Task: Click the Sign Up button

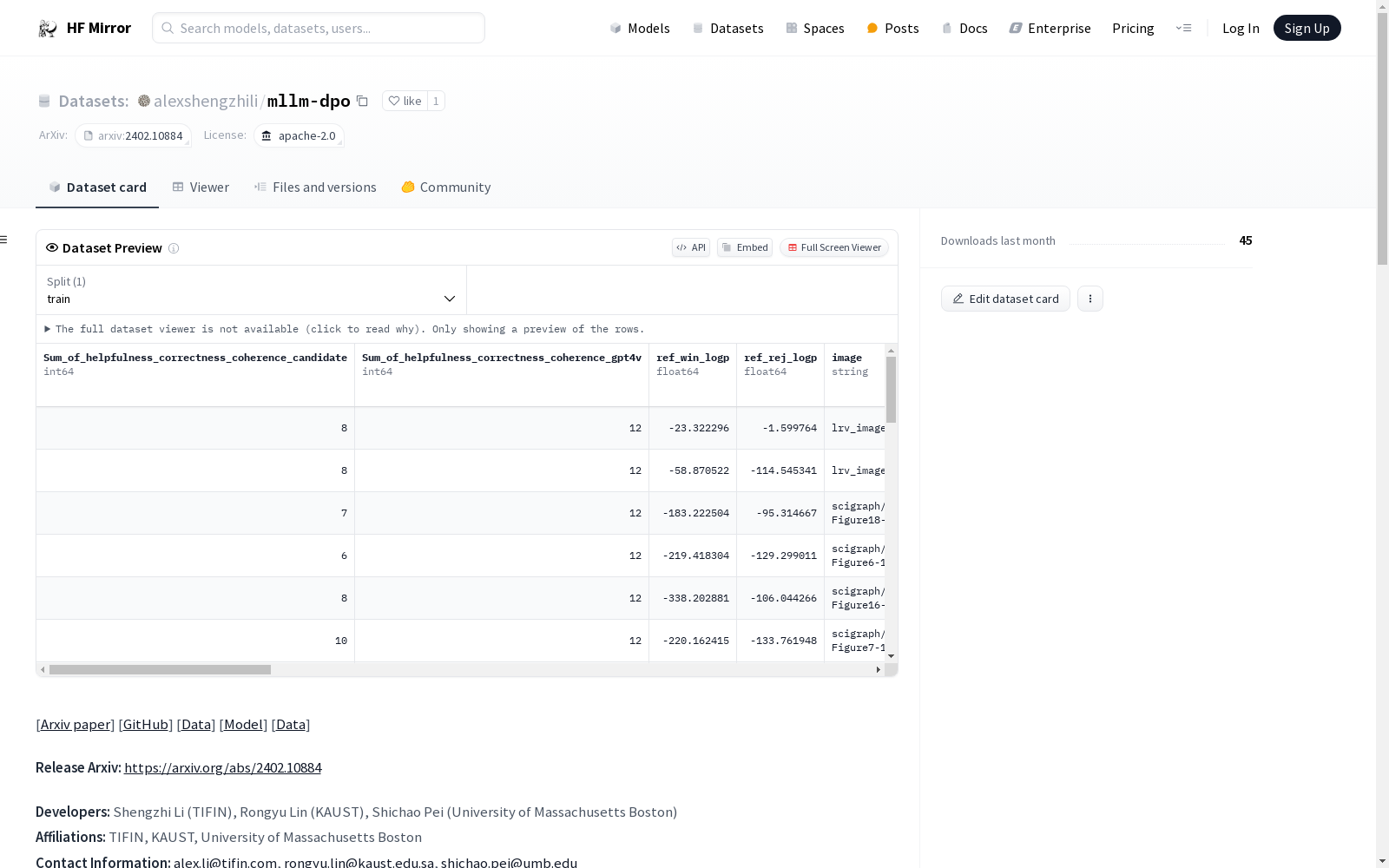Action: 1307,28
